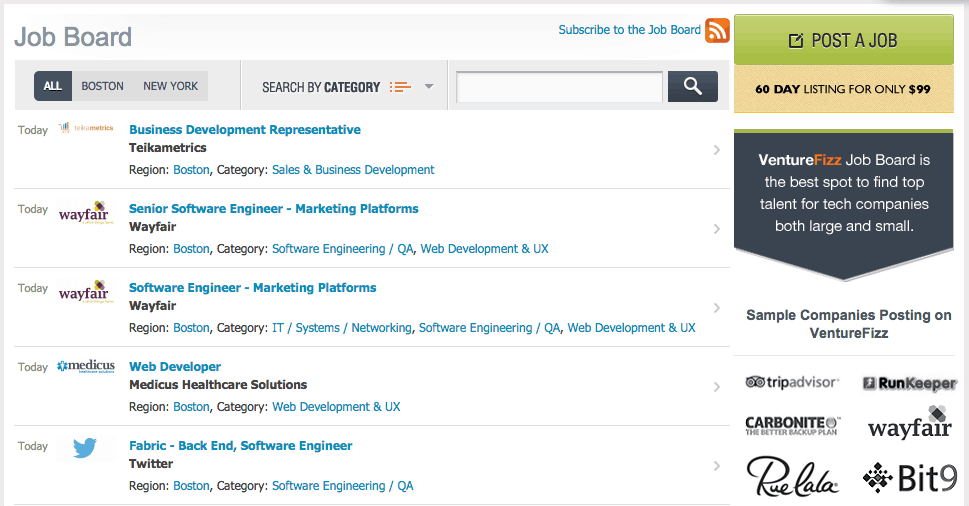Open Business Development Representative job posting
The height and width of the screenshot is (506, 969).
[245, 130]
